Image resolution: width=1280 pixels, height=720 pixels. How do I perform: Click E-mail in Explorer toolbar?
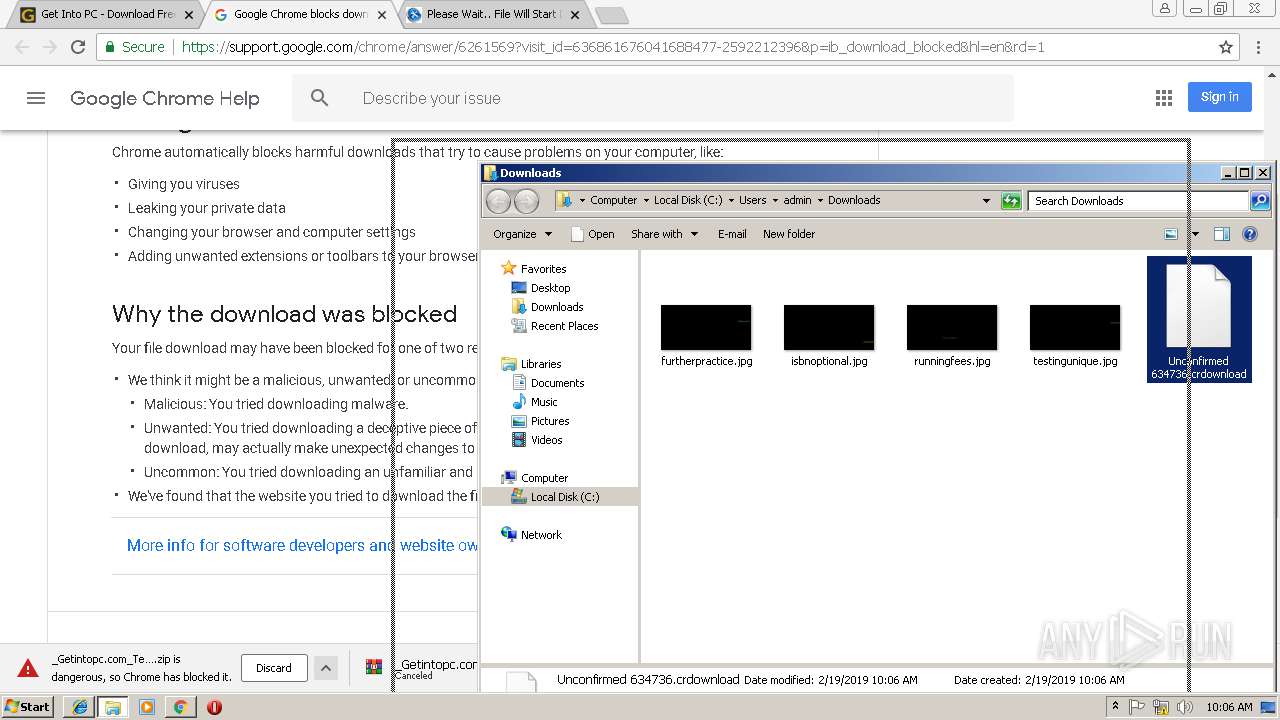pos(732,234)
